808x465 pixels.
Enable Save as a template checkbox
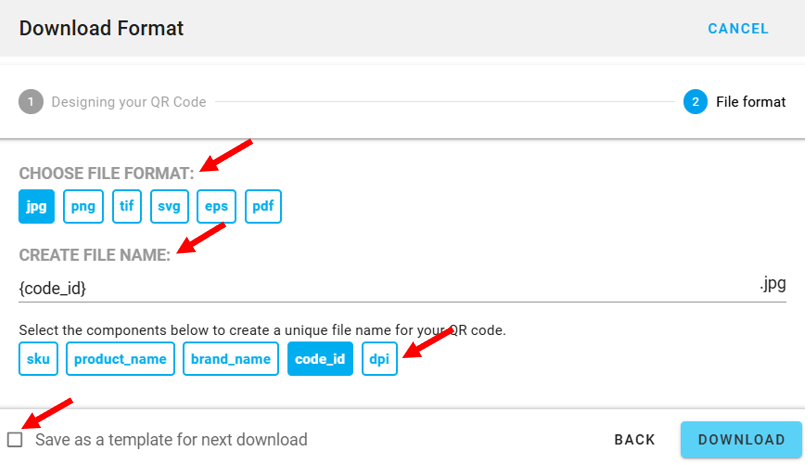pos(15,440)
